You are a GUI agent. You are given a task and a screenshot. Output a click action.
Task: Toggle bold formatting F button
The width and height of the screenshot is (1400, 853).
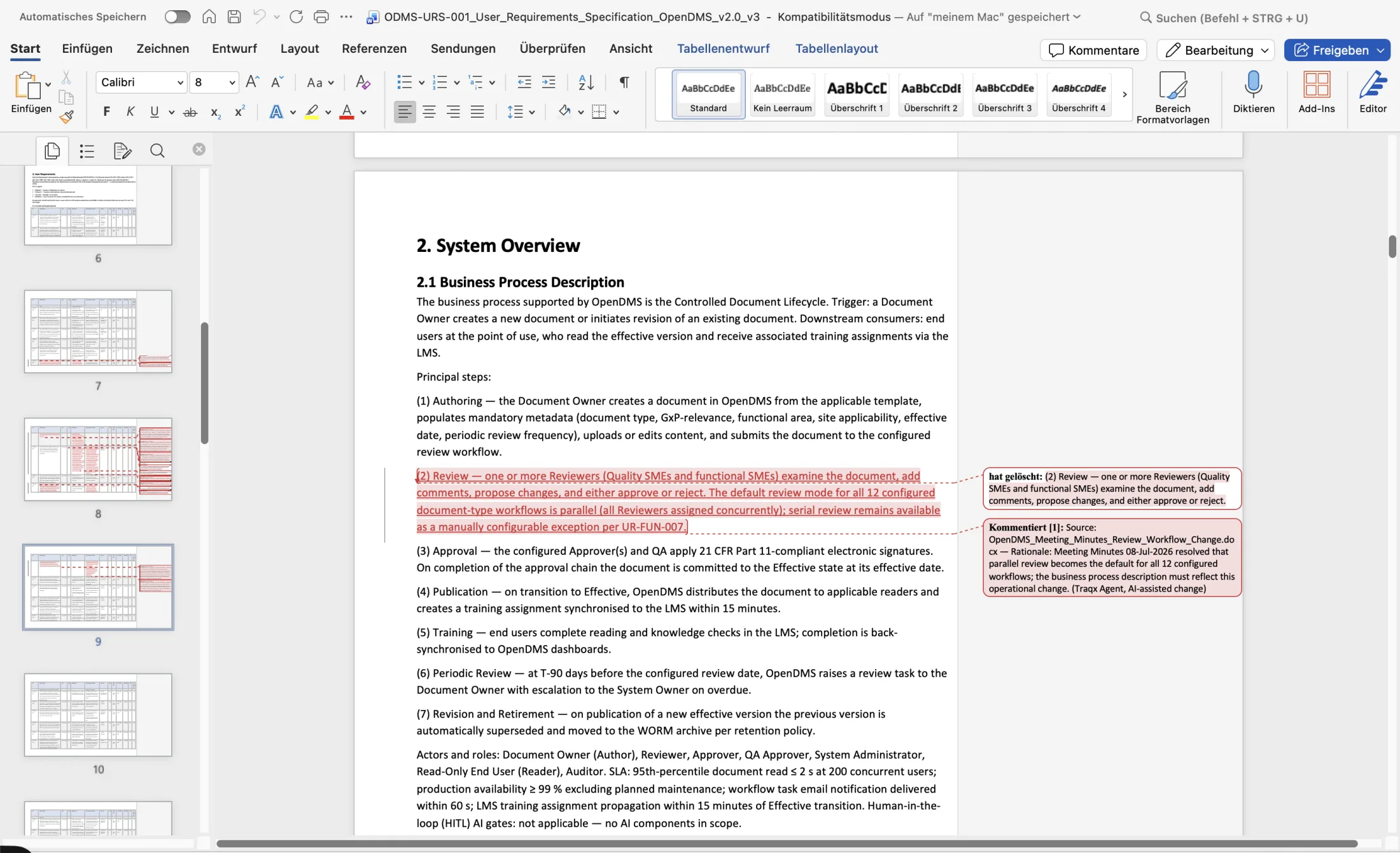(x=106, y=112)
